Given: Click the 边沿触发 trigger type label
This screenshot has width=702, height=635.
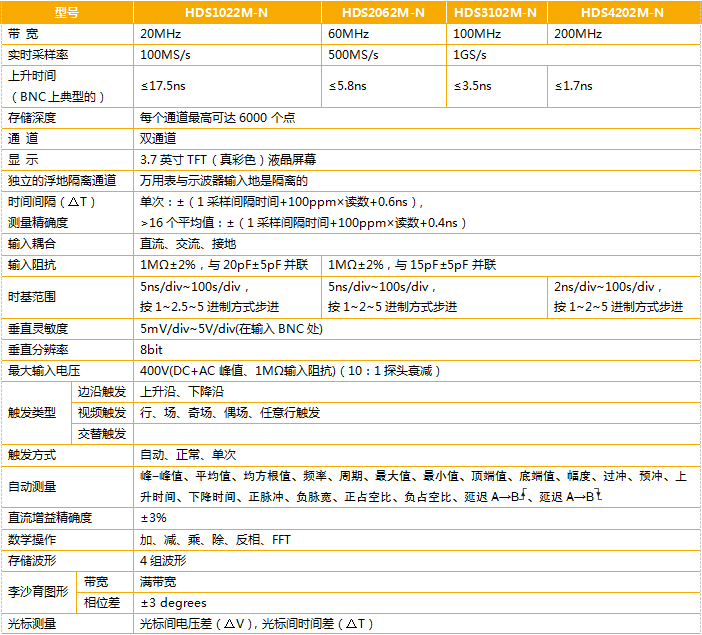Looking at the screenshot, I should 103,391.
